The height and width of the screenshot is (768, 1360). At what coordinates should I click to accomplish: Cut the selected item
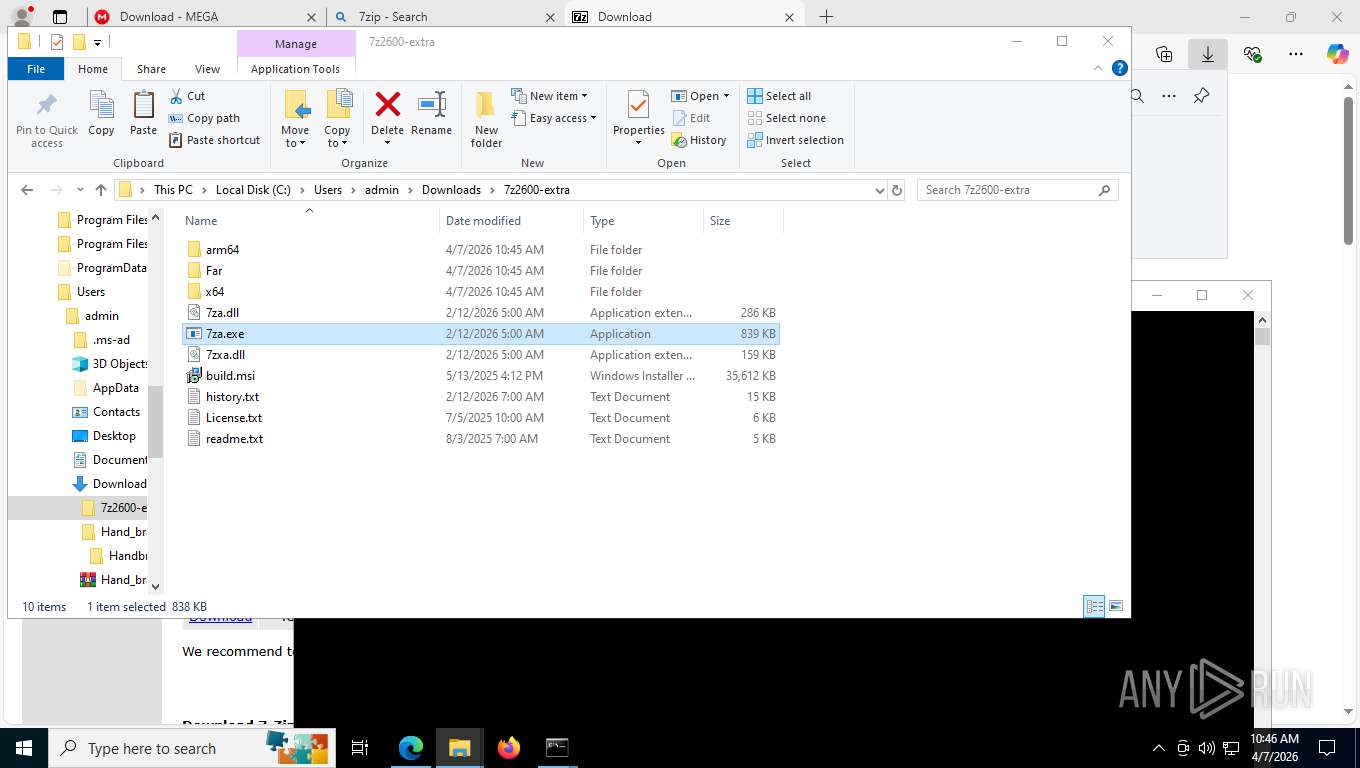click(187, 96)
